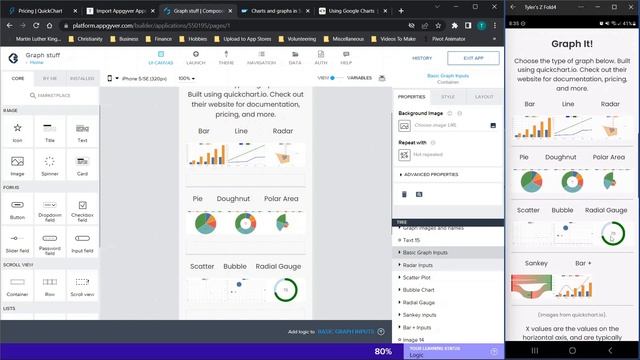
Task: Tap the Sankey chart image in phone window
Action: point(531,286)
